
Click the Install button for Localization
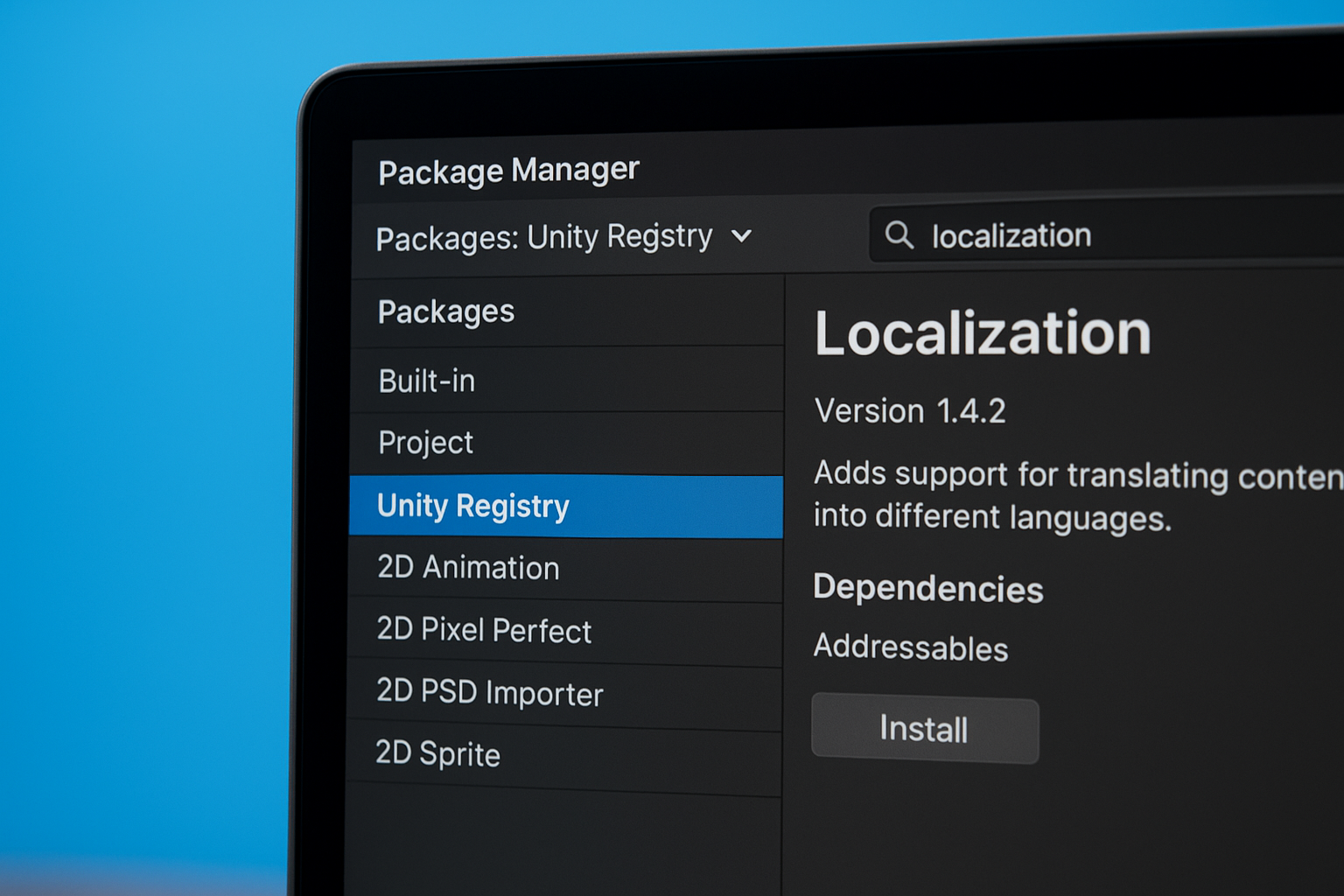coord(924,729)
